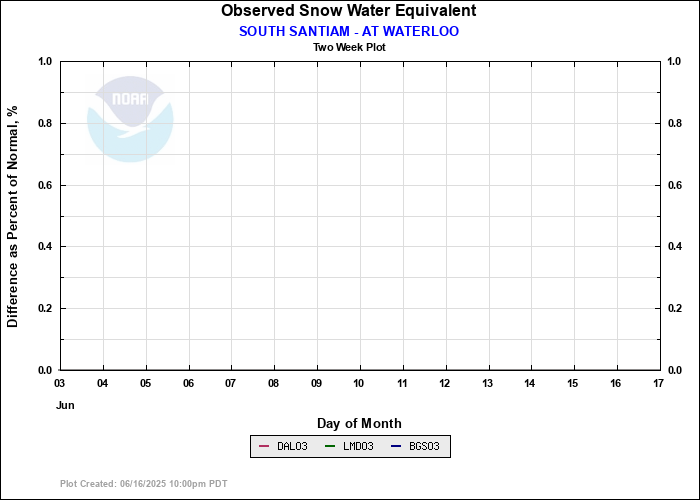The width and height of the screenshot is (700, 500).
Task: Click x-axis day label 05
Action: click(146, 383)
